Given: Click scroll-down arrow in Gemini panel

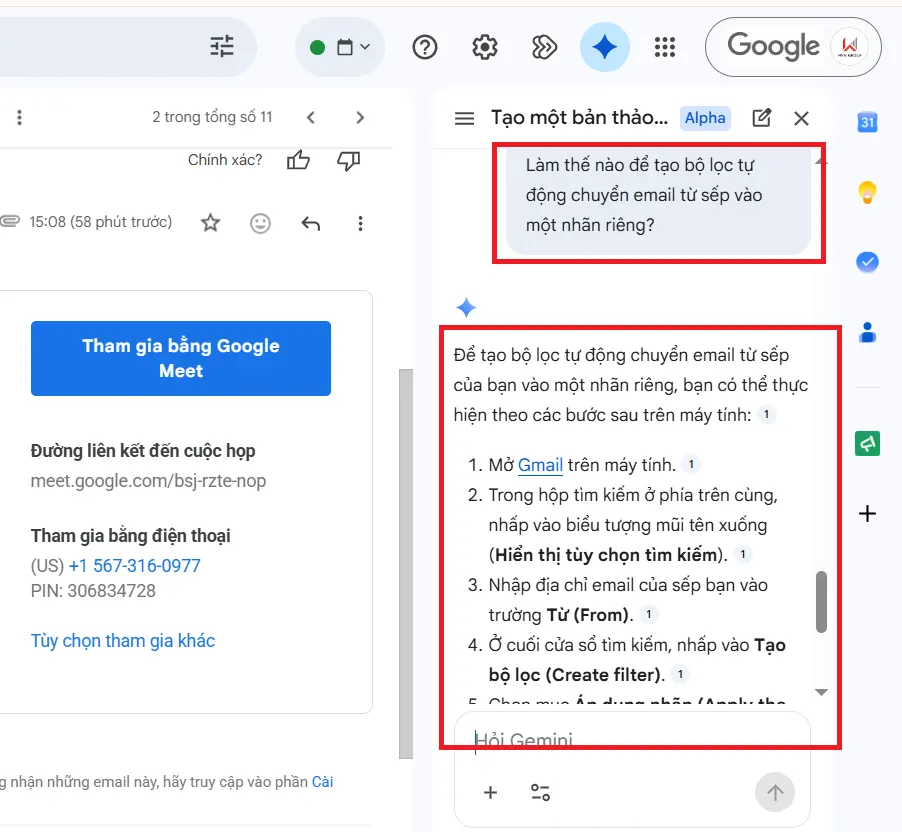Looking at the screenshot, I should [x=821, y=692].
